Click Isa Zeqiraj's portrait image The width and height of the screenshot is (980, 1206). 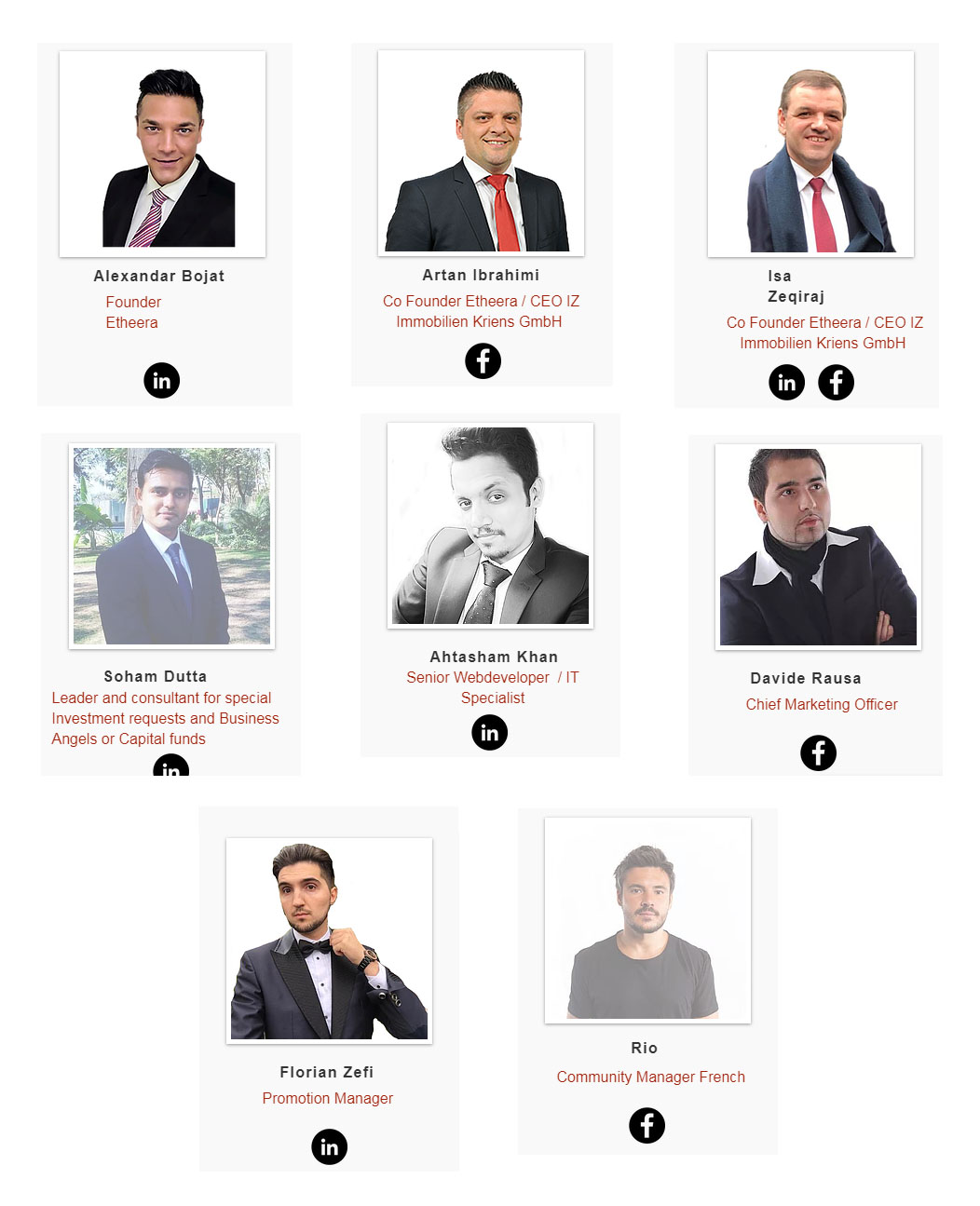[x=810, y=154]
